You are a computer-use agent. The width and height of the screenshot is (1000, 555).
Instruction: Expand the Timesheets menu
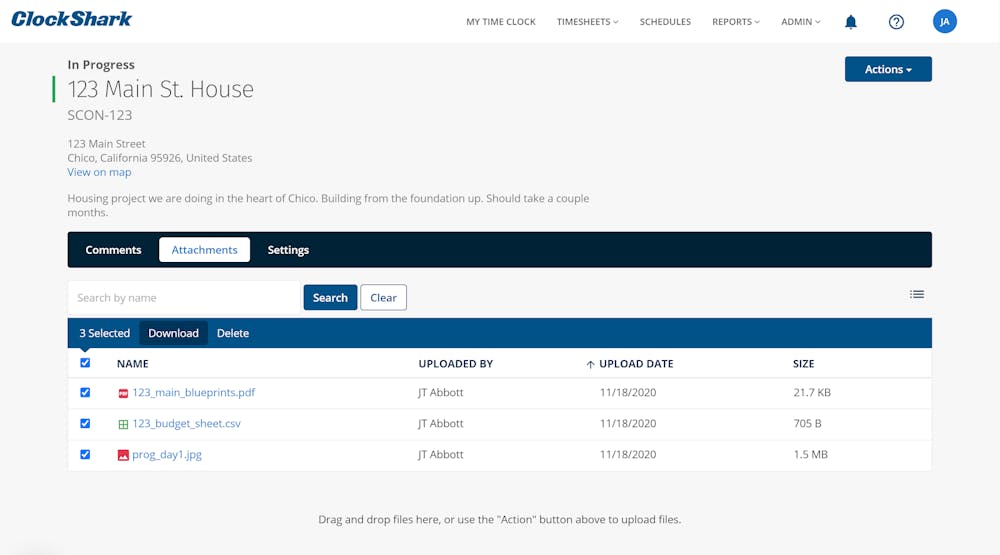pyautogui.click(x=587, y=22)
